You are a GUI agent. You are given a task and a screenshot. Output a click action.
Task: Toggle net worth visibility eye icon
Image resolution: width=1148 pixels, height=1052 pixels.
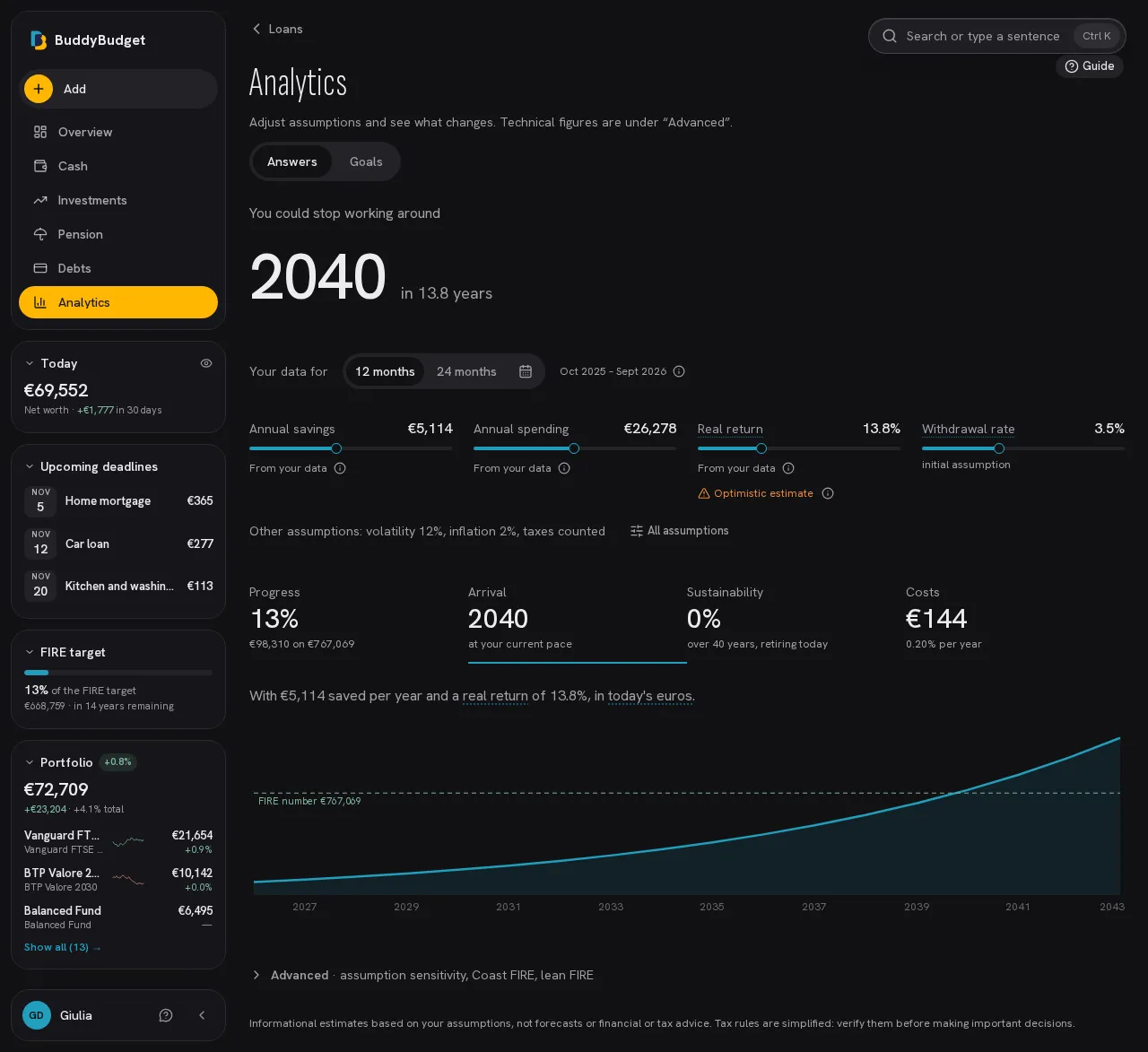click(x=206, y=363)
